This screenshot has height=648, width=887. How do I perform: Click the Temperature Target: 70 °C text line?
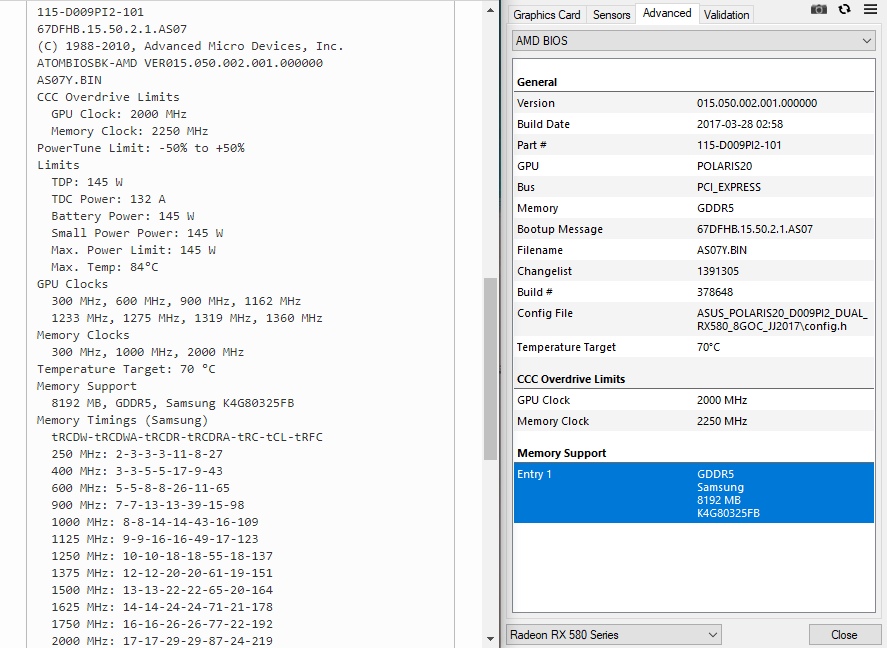(x=126, y=369)
